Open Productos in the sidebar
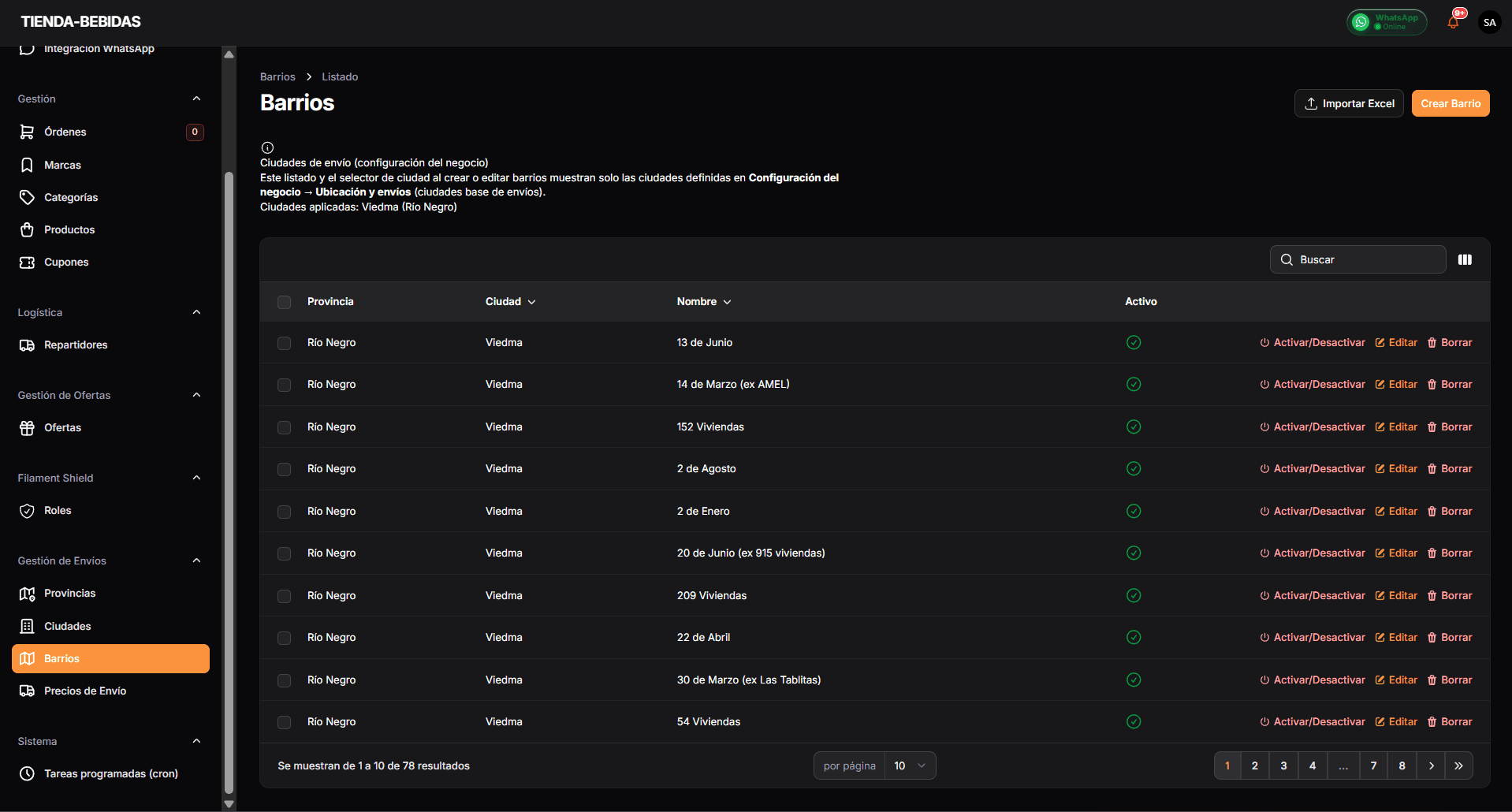This screenshot has width=1512, height=812. point(69,229)
